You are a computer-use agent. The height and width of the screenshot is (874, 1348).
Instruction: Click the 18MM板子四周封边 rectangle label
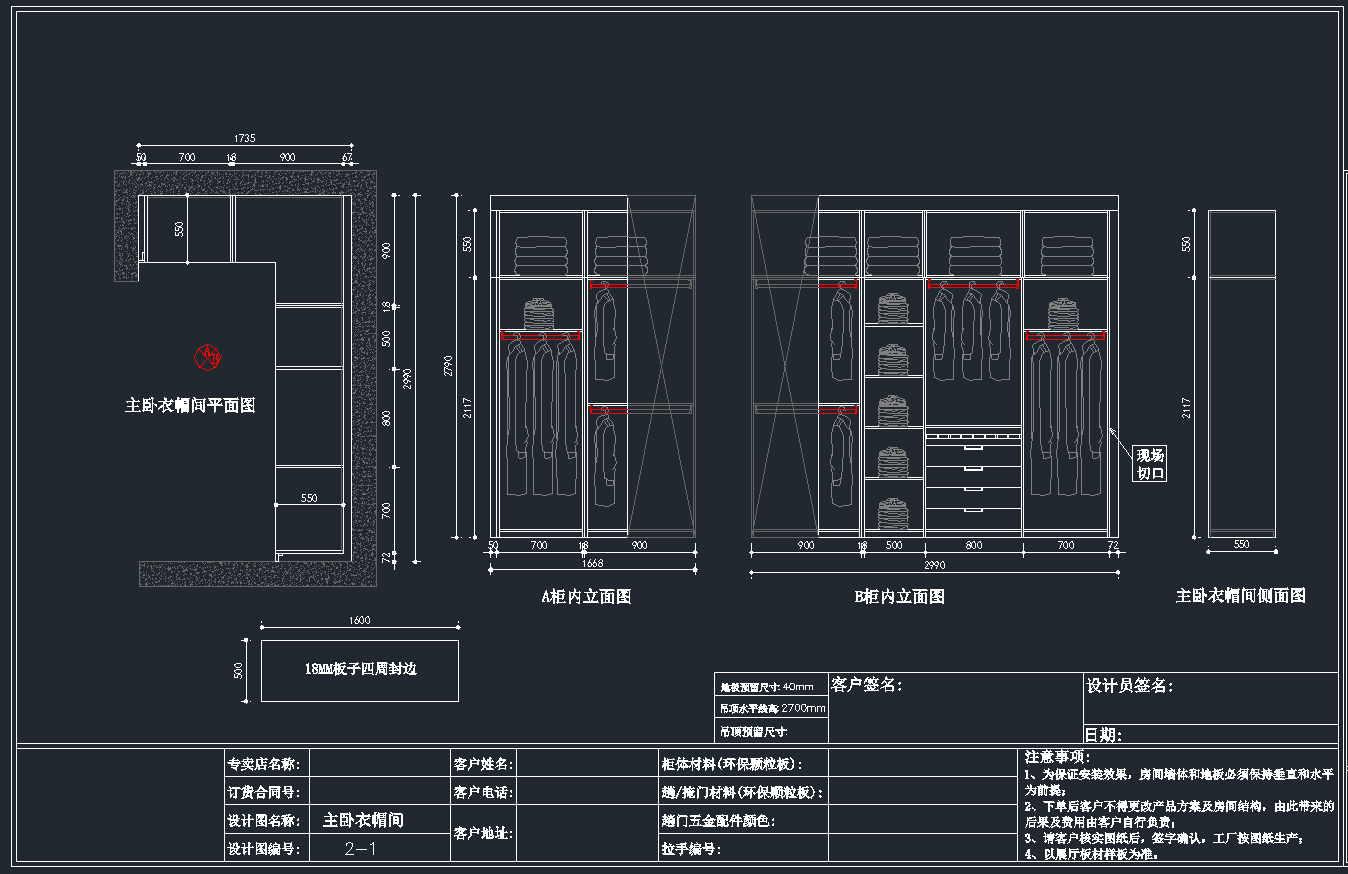[360, 669]
